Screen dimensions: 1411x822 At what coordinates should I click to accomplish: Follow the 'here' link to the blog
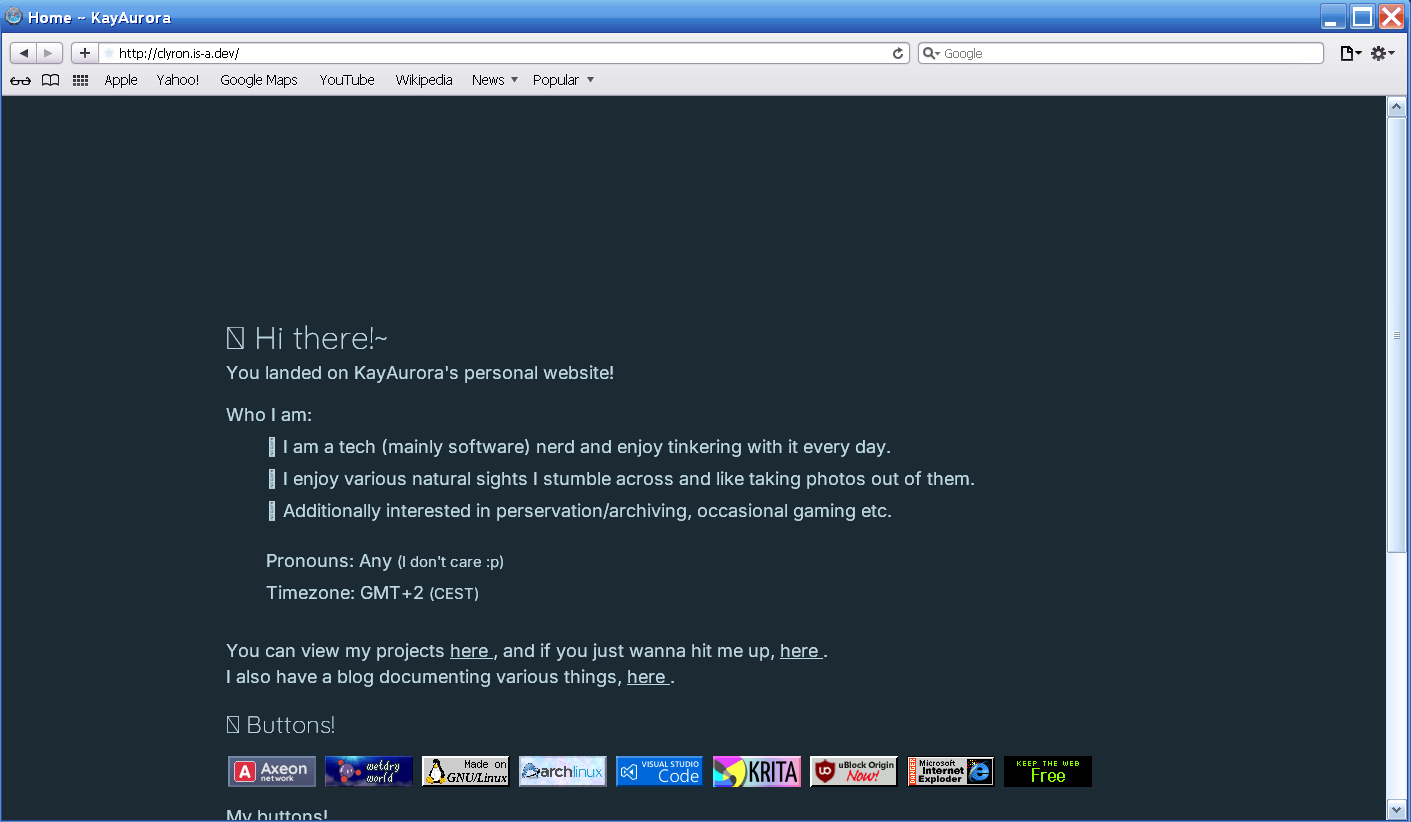tap(646, 677)
